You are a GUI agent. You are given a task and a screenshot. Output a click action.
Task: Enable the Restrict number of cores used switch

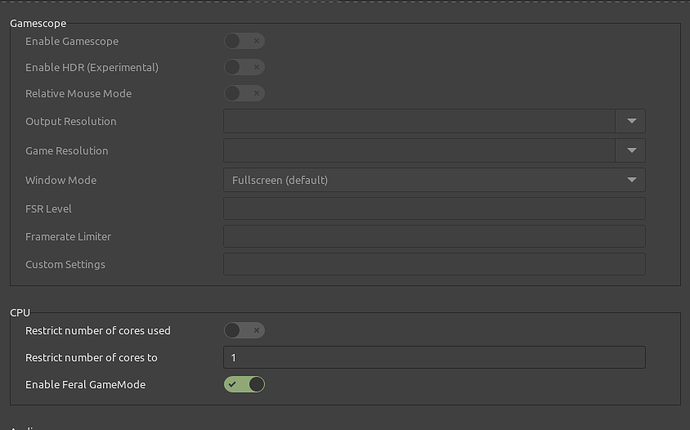(244, 330)
